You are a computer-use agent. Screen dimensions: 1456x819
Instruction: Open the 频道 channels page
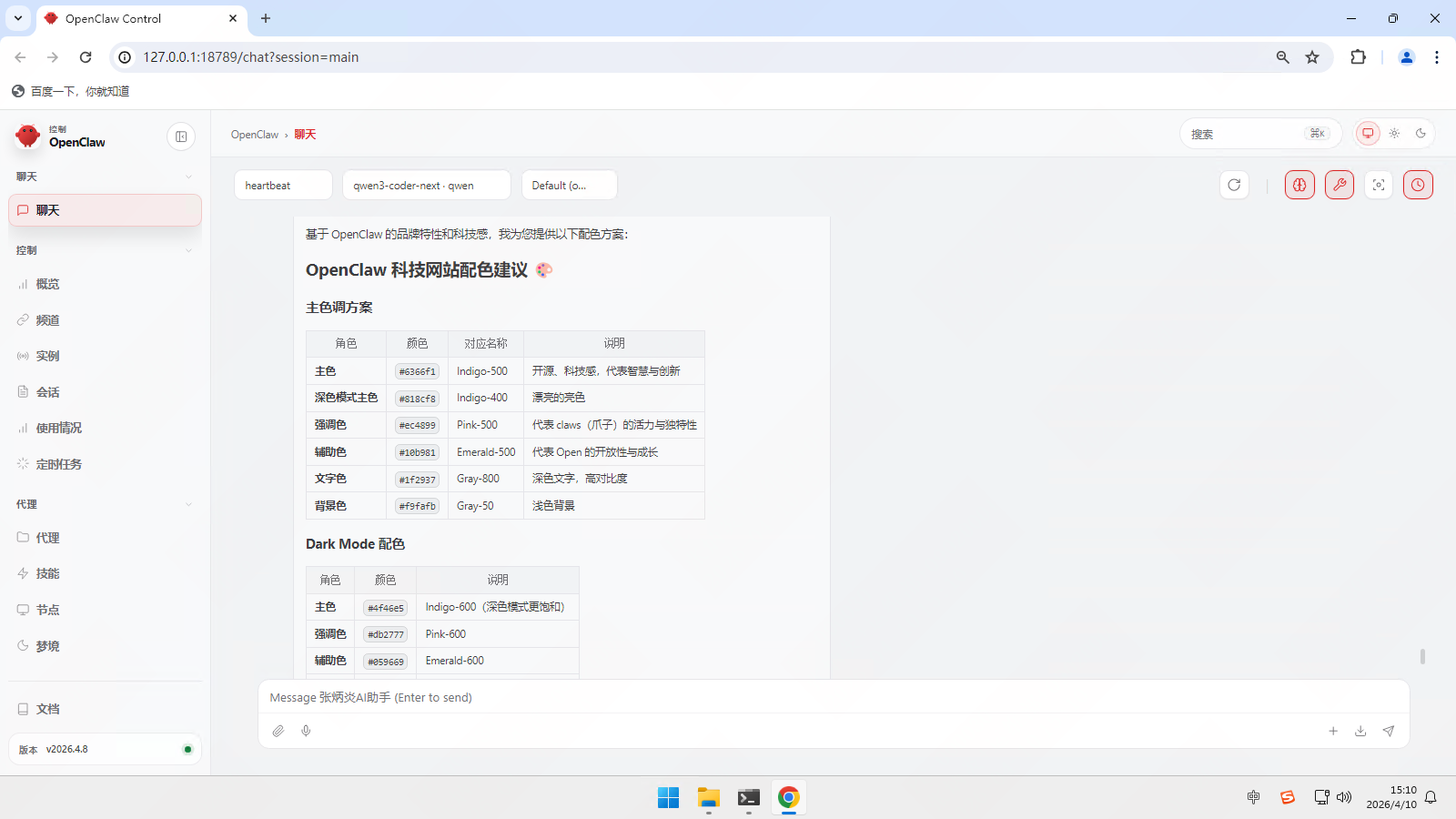pos(105,320)
